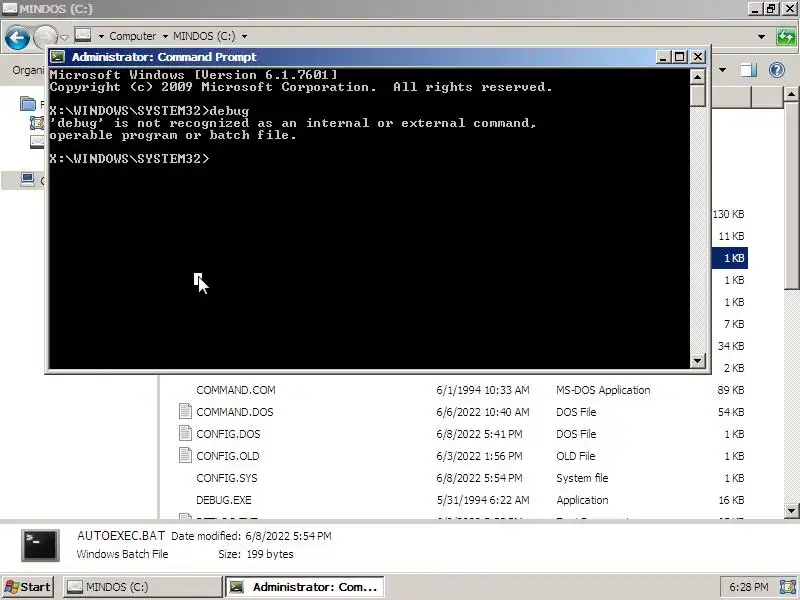Click the MINDOS (C:) window title icon
Image resolution: width=800 pixels, height=600 pixels.
click(x=9, y=8)
